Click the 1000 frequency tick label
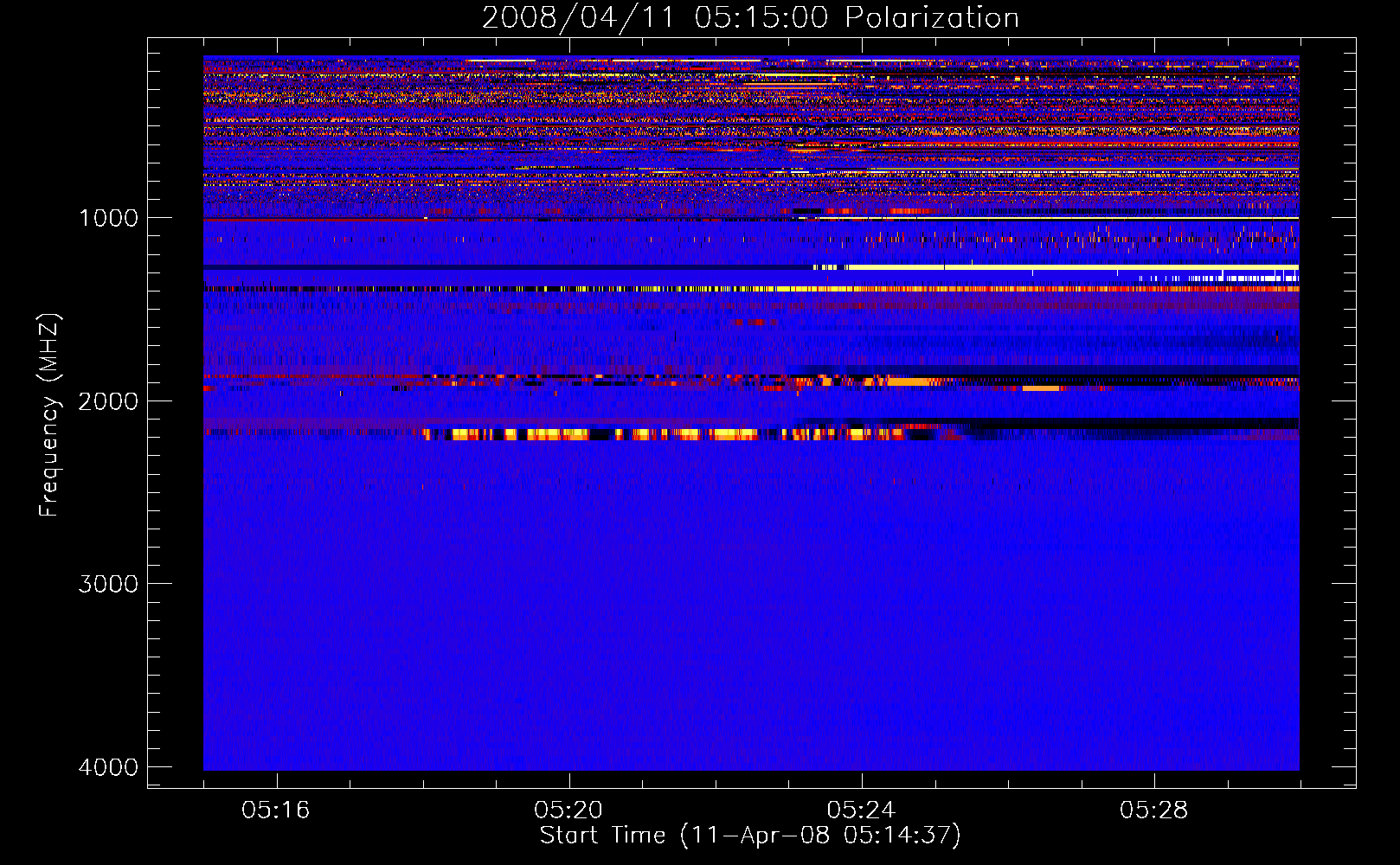Image resolution: width=1400 pixels, height=865 pixels. [108, 218]
